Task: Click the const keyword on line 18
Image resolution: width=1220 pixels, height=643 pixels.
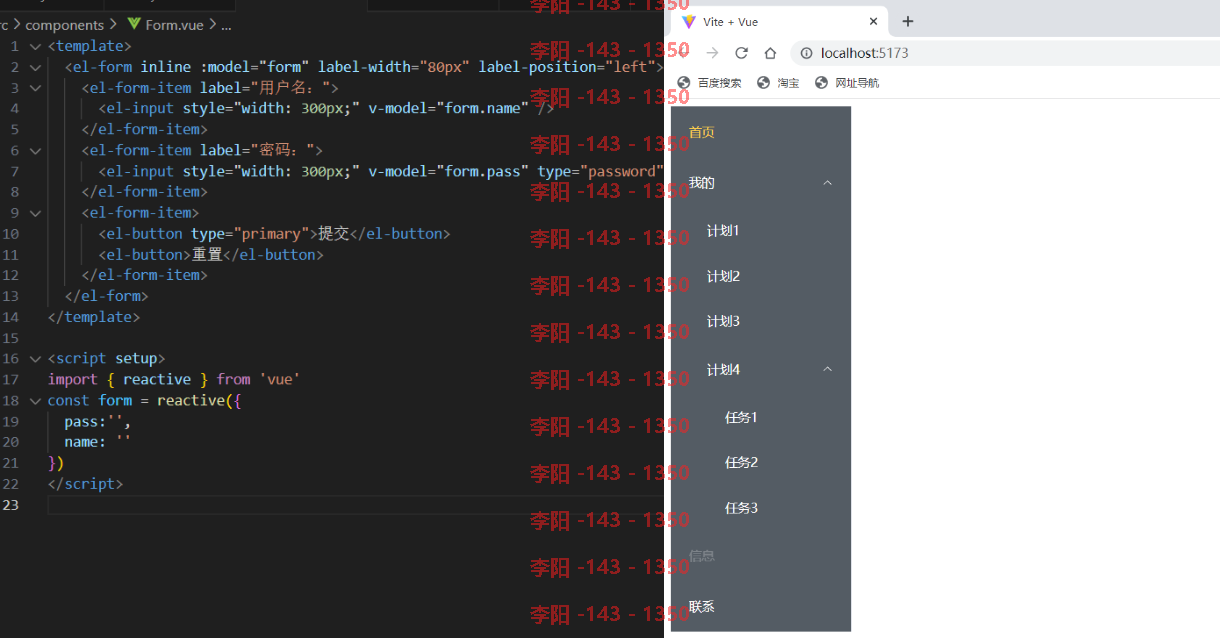Action: [68, 401]
